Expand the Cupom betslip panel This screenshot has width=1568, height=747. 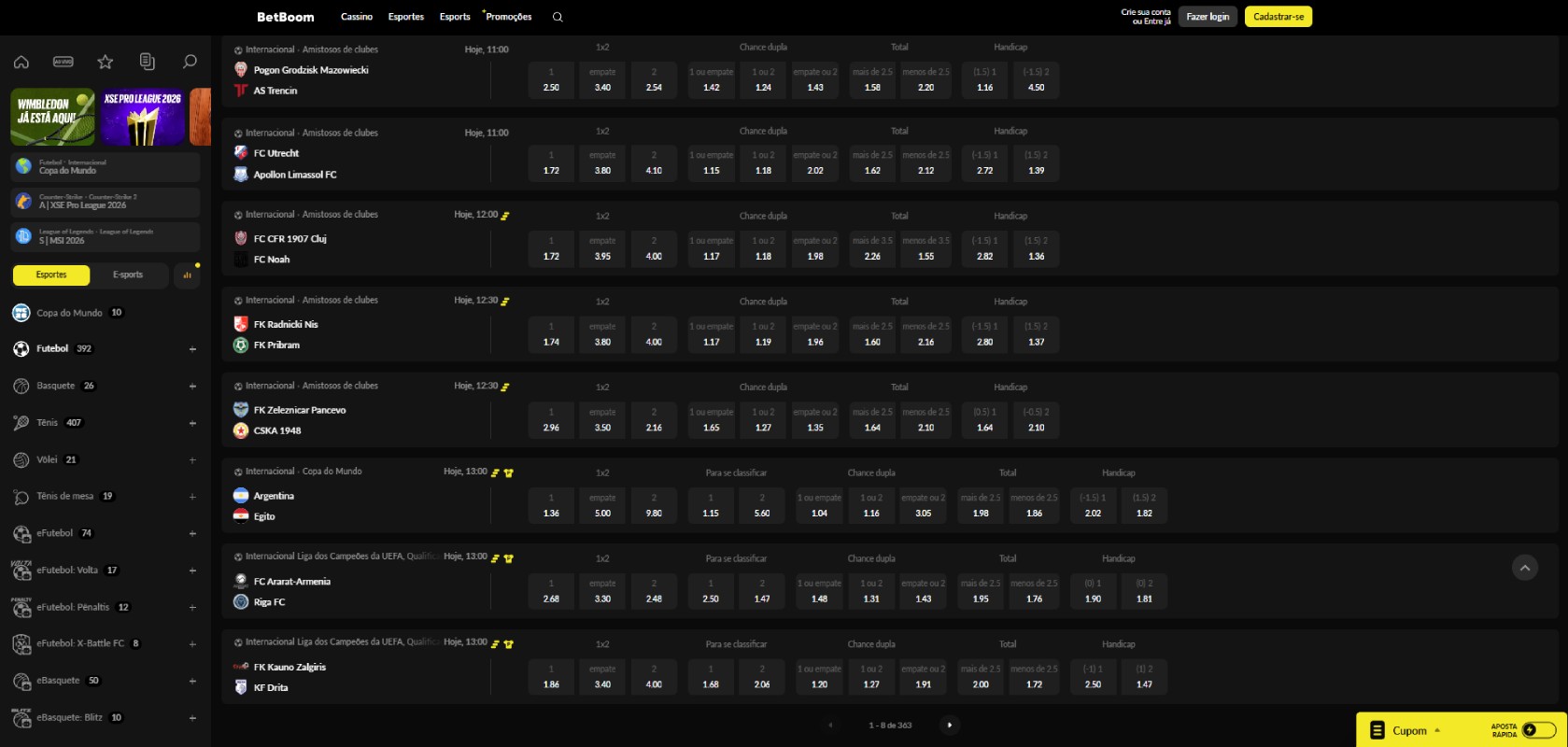1437,730
